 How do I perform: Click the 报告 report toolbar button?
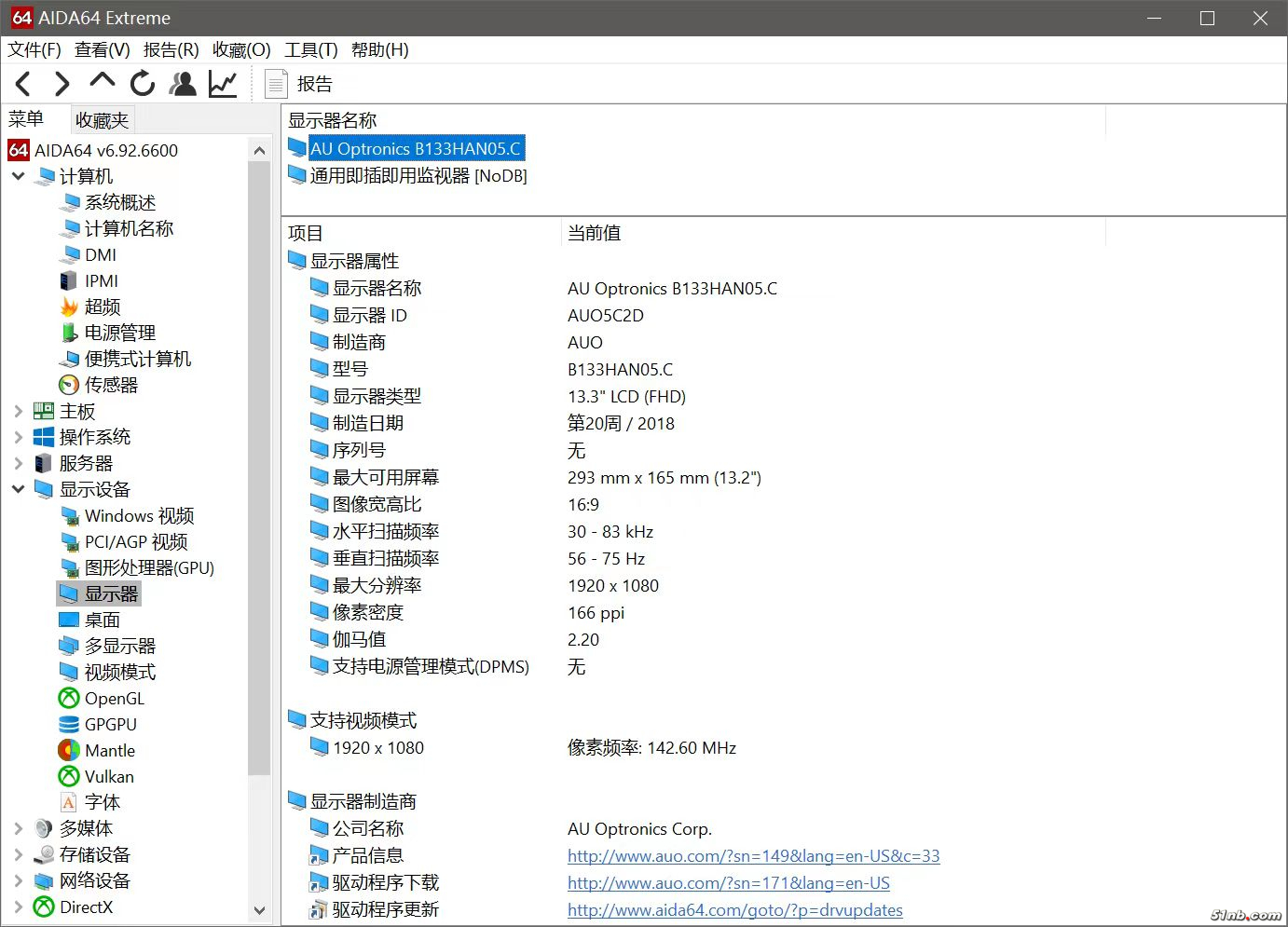click(300, 84)
